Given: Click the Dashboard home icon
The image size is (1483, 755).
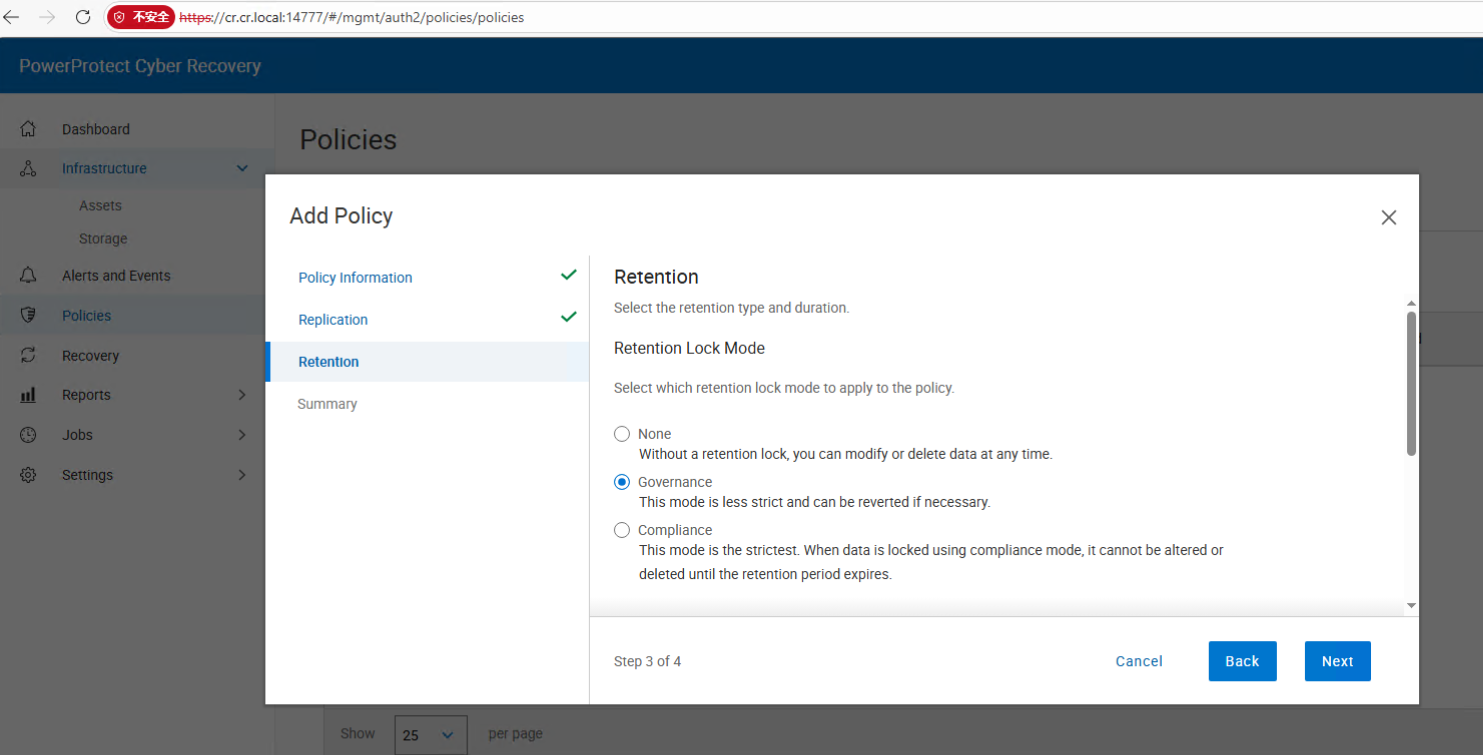Looking at the screenshot, I should tap(28, 129).
